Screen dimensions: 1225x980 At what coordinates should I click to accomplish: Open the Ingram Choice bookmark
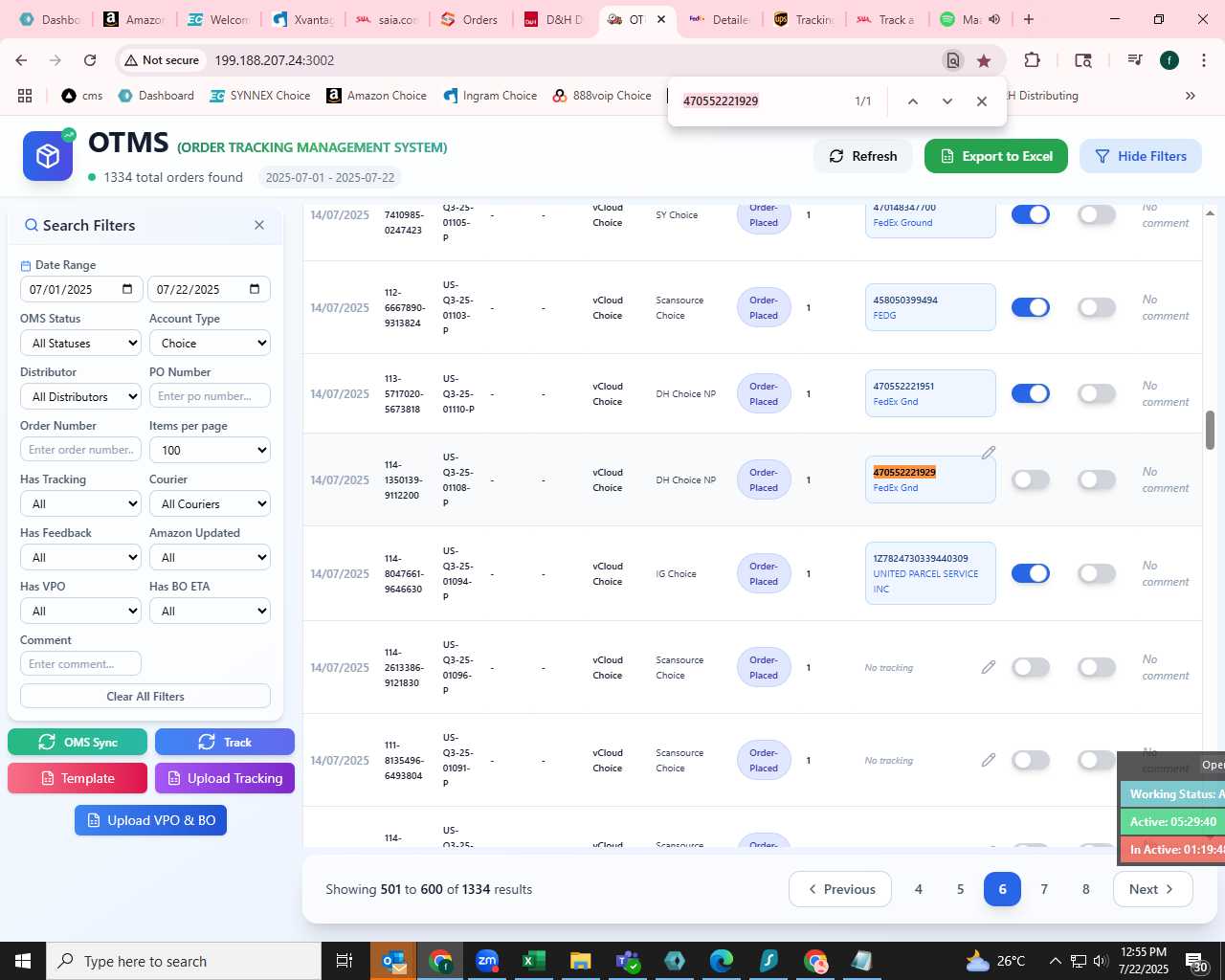490,96
